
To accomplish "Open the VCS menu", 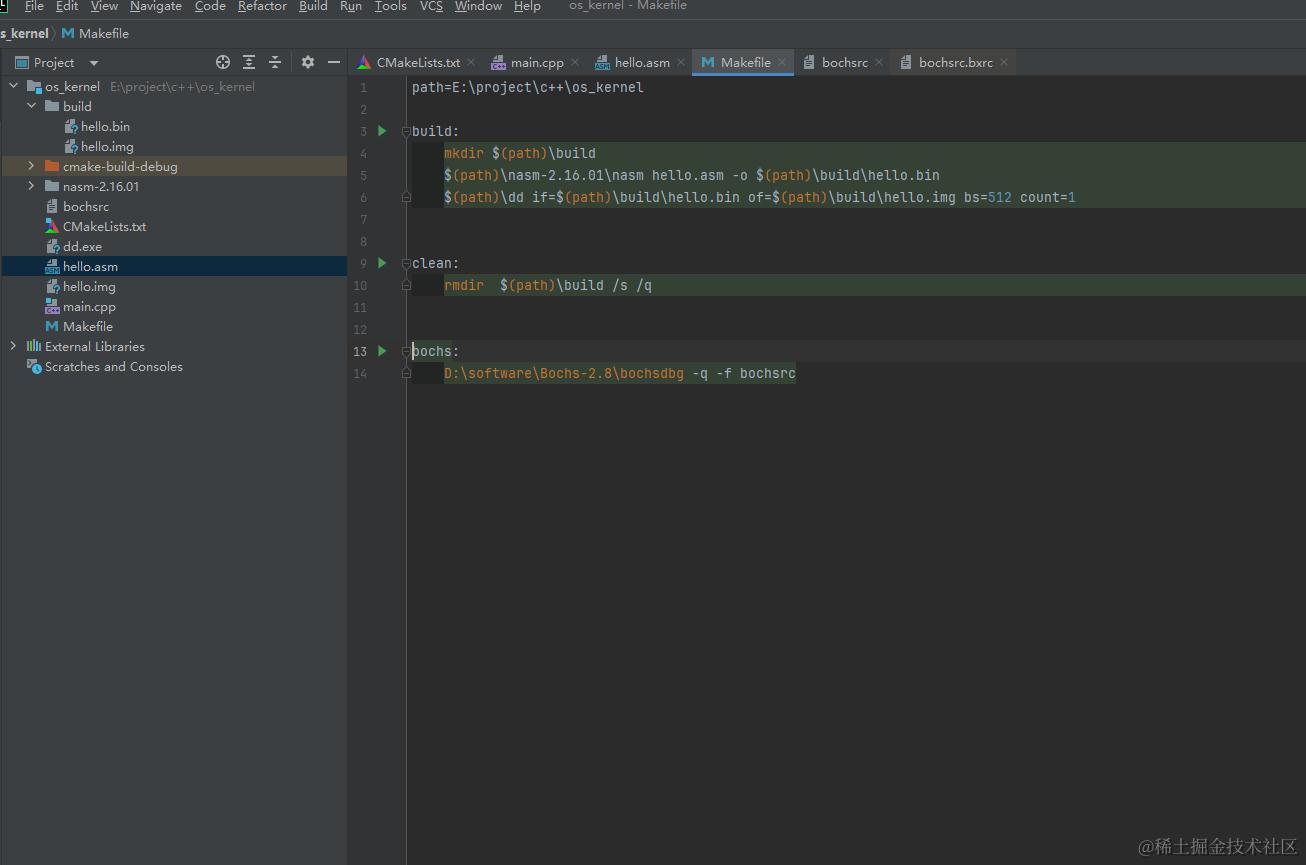I will (430, 7).
